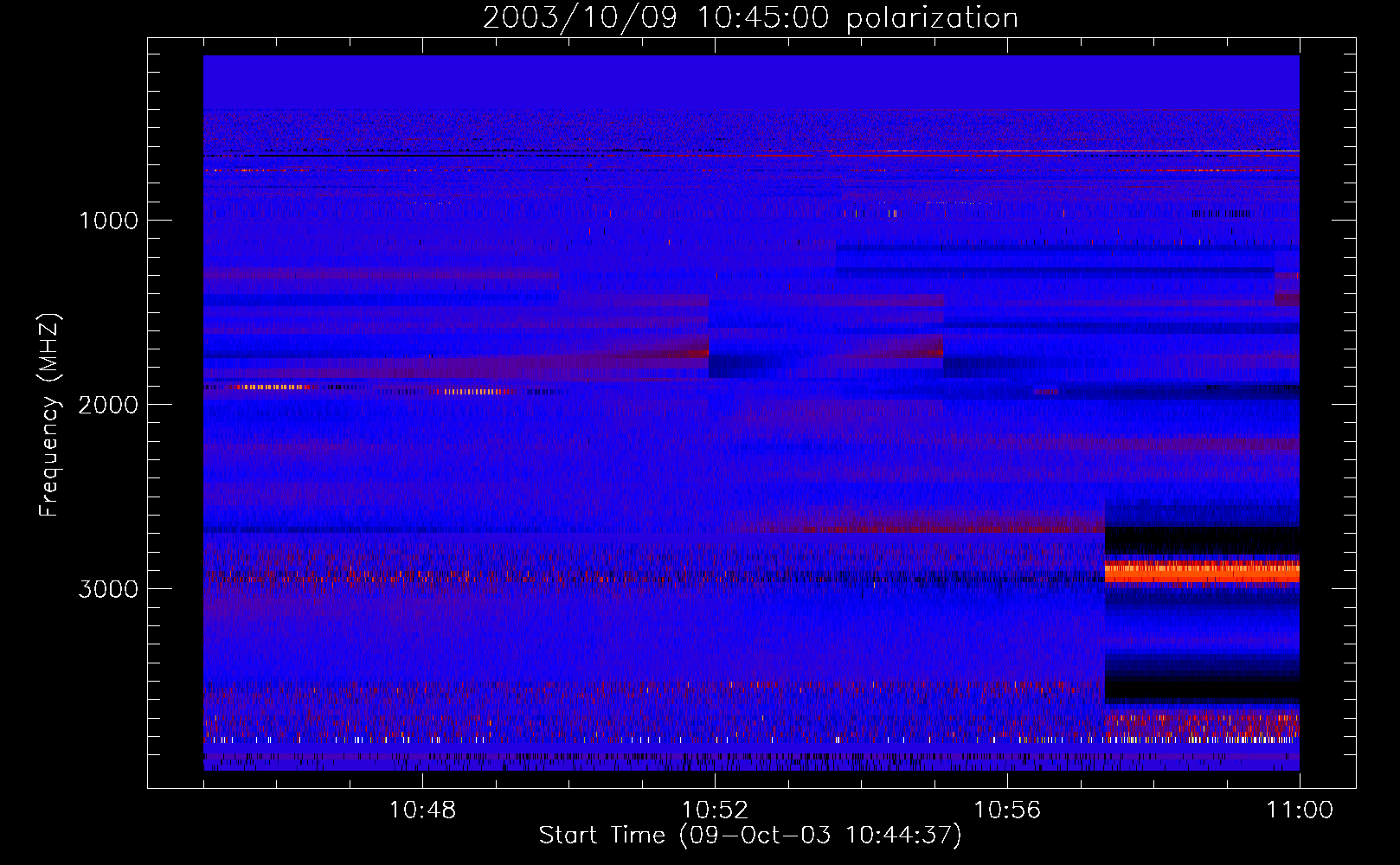Click the 'Frequency (MHZ)' axis title
This screenshot has width=1400, height=865.
[49, 415]
